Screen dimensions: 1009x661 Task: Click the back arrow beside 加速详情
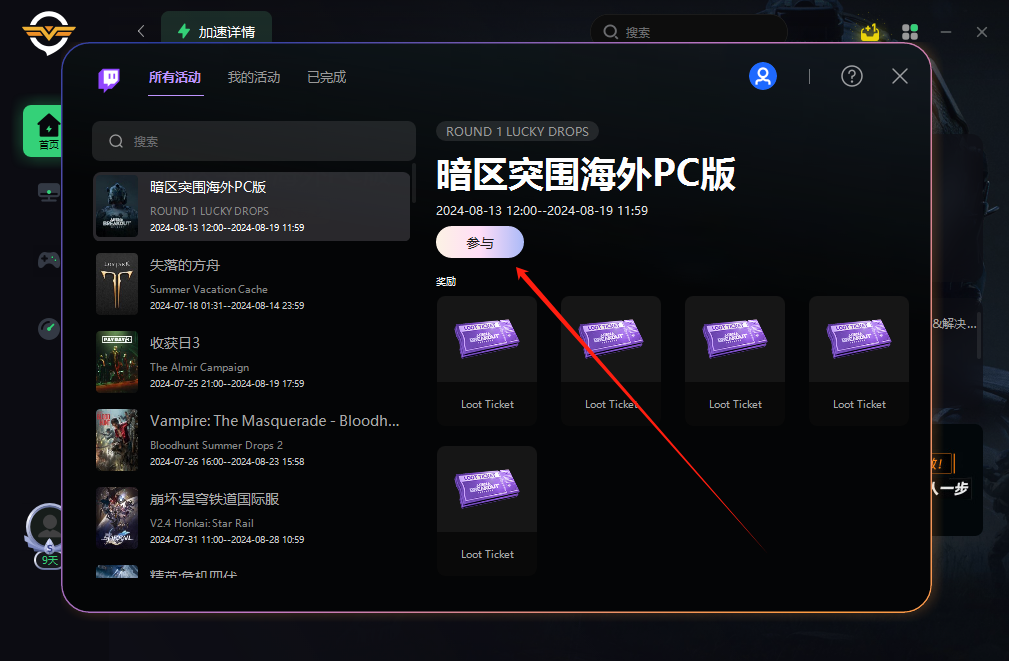[141, 32]
